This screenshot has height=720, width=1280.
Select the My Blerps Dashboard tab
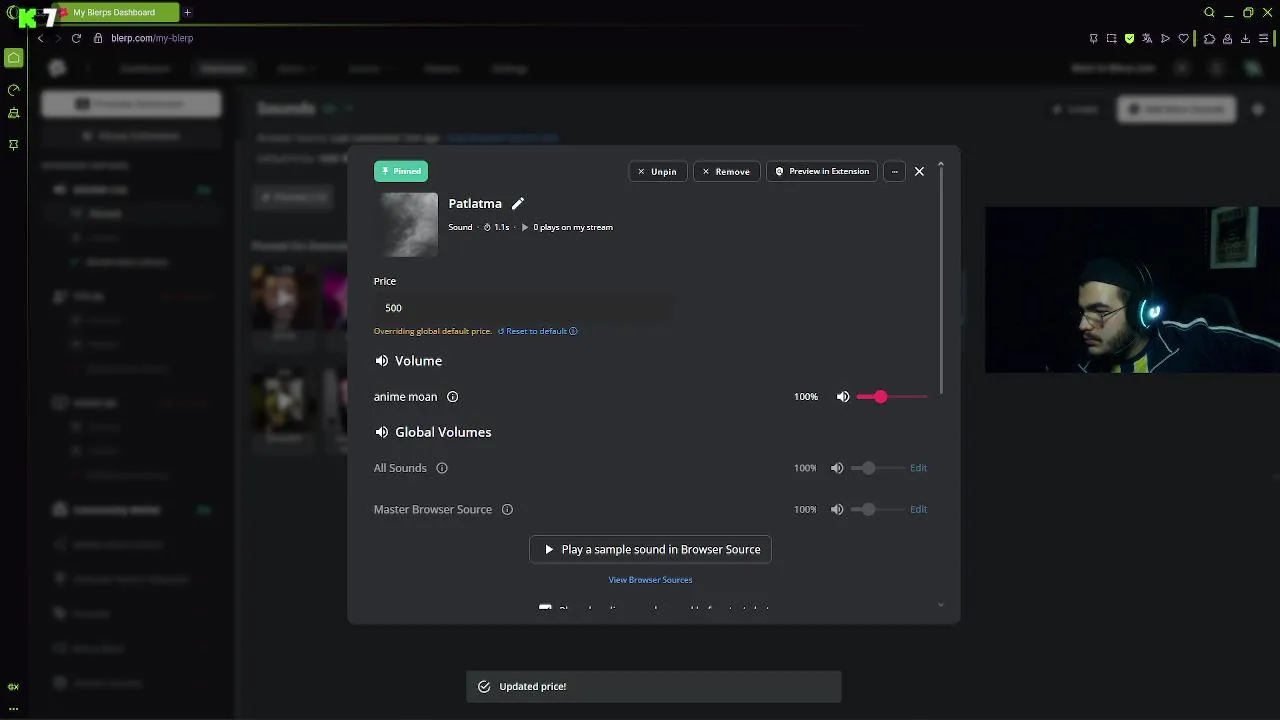(x=114, y=12)
